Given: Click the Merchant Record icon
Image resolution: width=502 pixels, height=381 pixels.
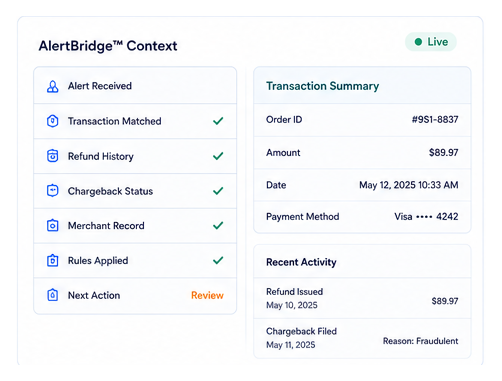Looking at the screenshot, I should (x=52, y=226).
